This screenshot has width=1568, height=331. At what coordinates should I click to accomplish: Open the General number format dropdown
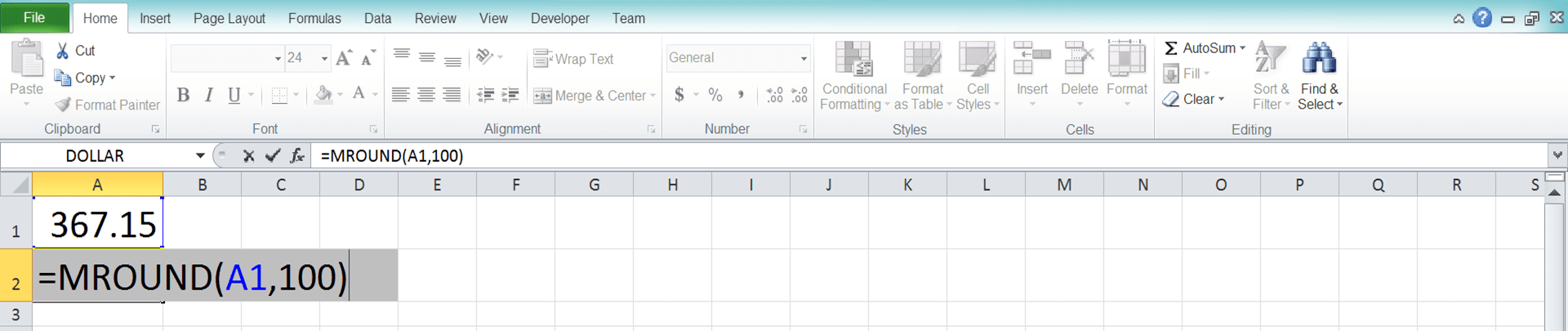pyautogui.click(x=803, y=58)
